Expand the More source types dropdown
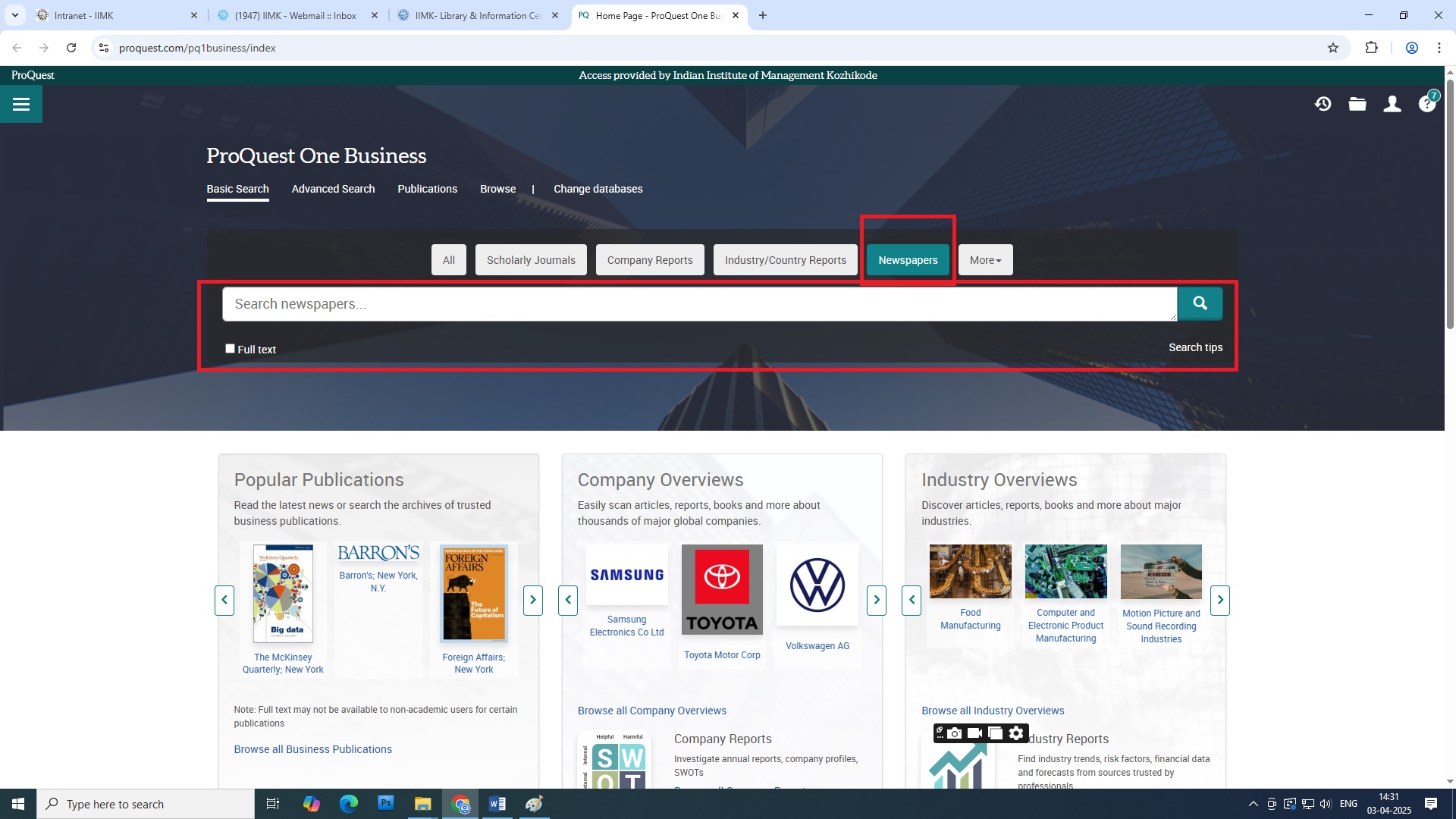 (x=985, y=260)
